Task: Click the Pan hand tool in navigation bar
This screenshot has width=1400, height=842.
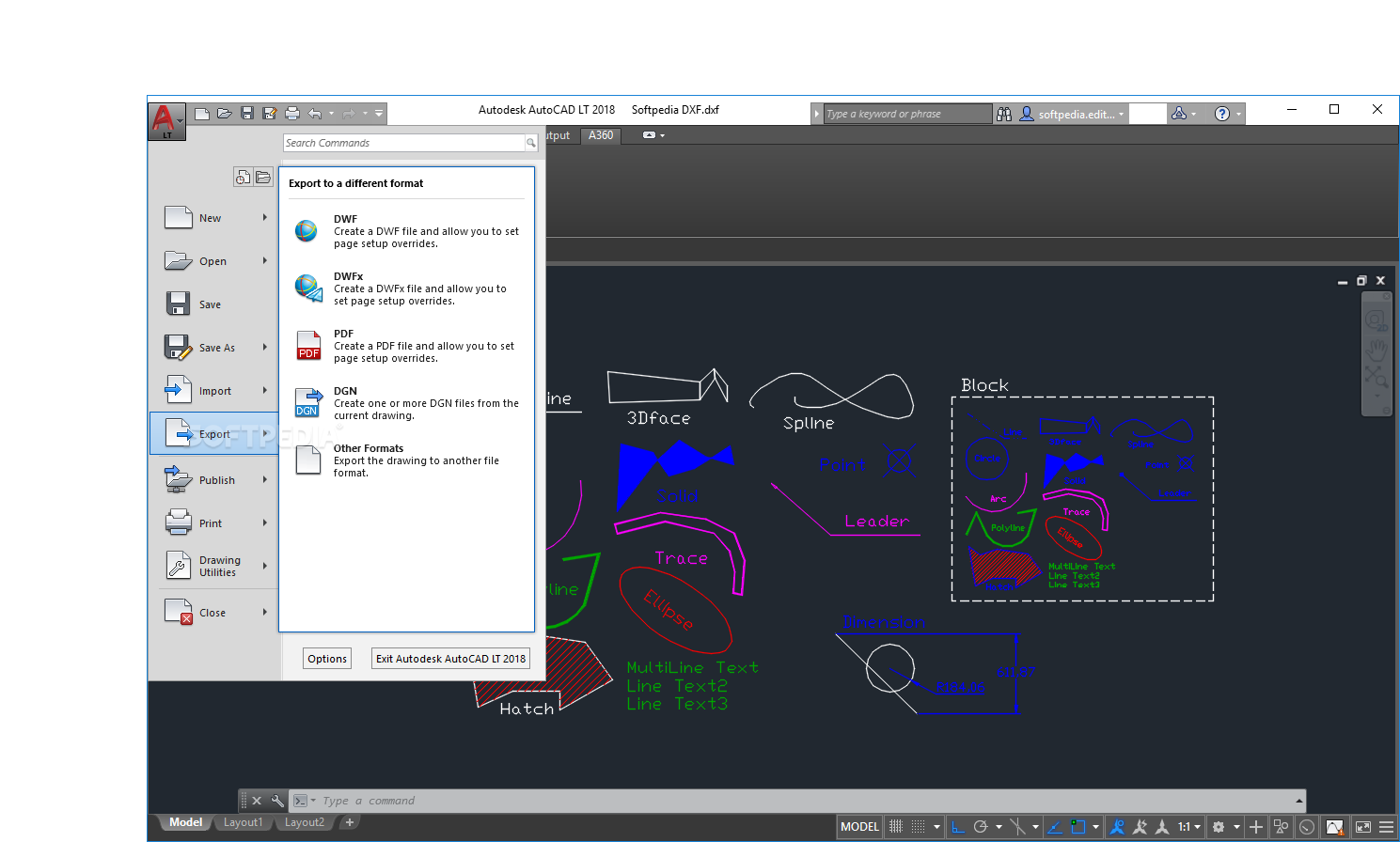Action: coord(1376,350)
